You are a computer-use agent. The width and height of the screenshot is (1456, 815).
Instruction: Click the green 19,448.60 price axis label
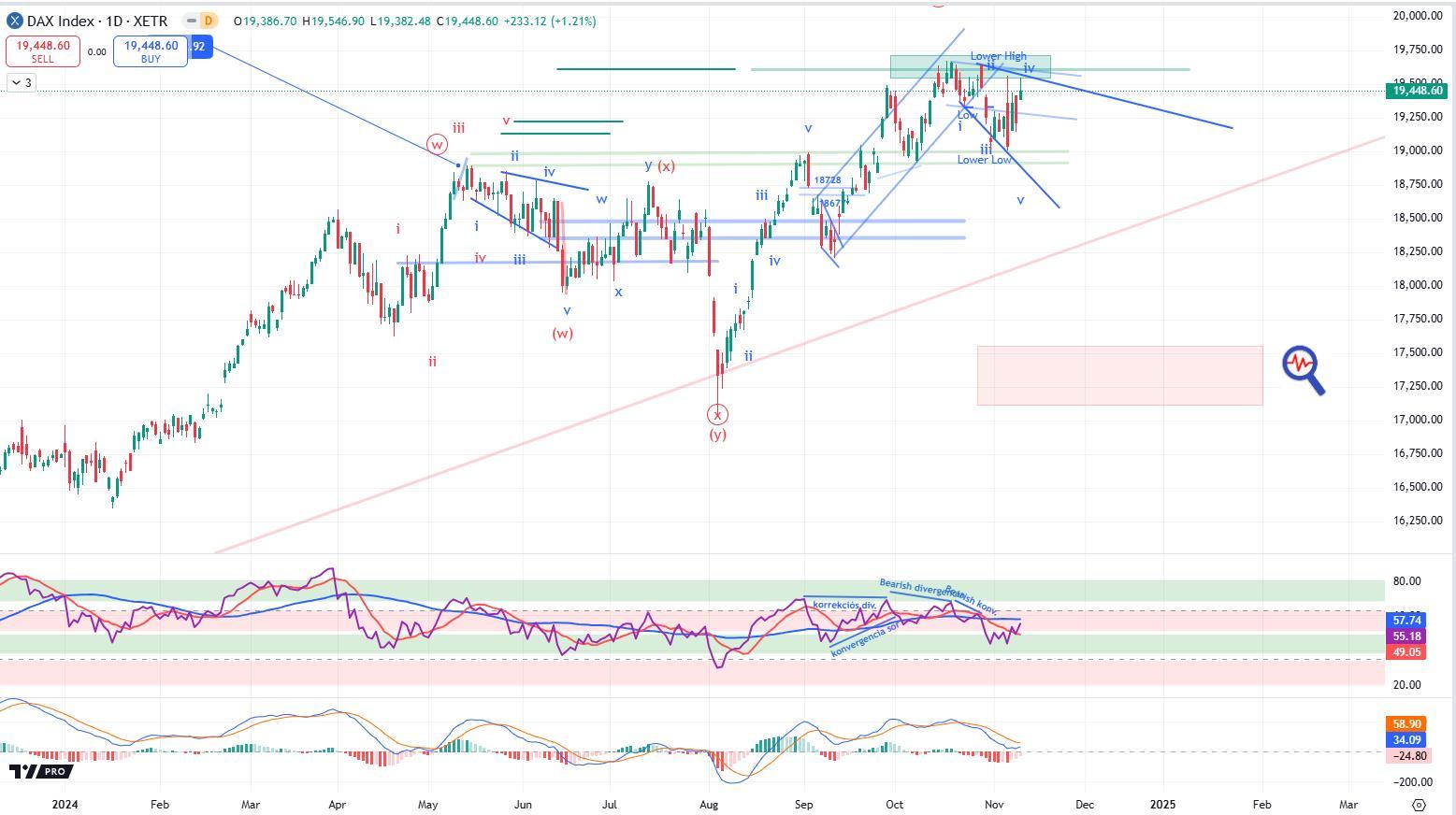pyautogui.click(x=1418, y=91)
